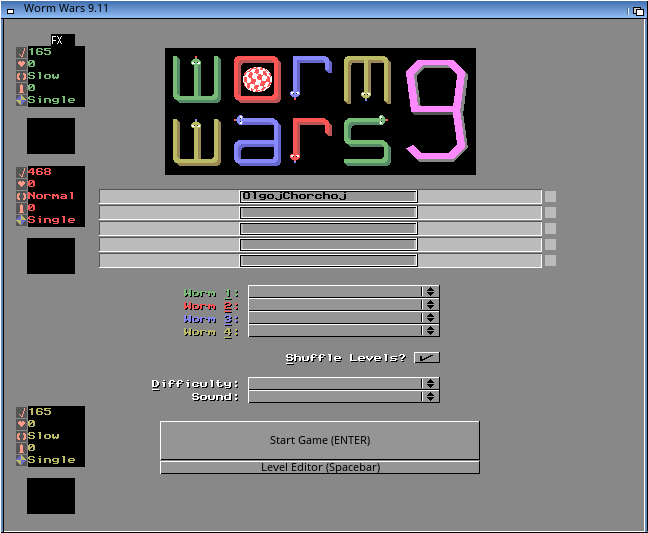Toggle the Shuffle Levels checkbox

click(426, 357)
